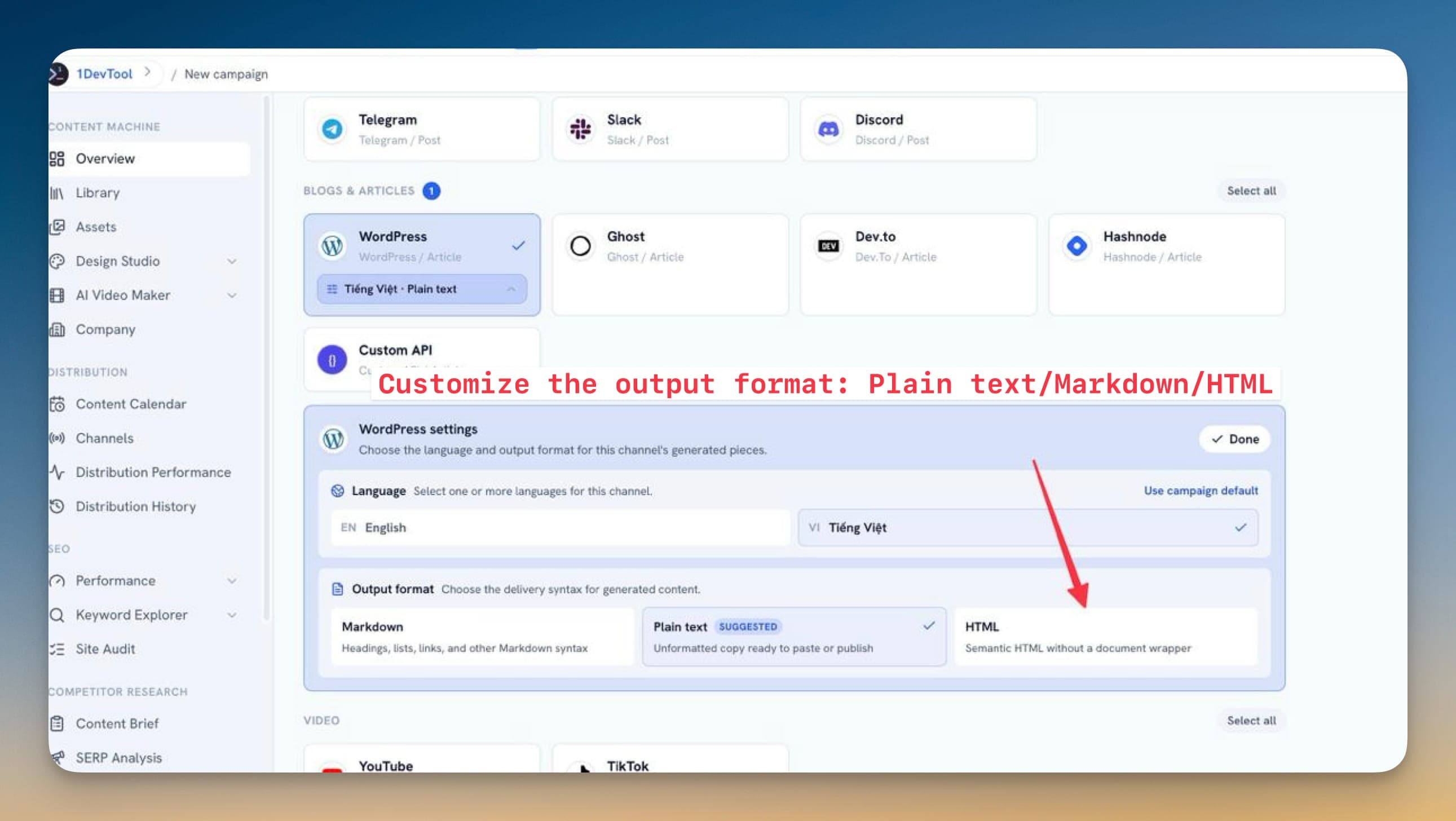
Task: Open the 1DevTool workspace switcher chevron
Action: pyautogui.click(x=148, y=72)
